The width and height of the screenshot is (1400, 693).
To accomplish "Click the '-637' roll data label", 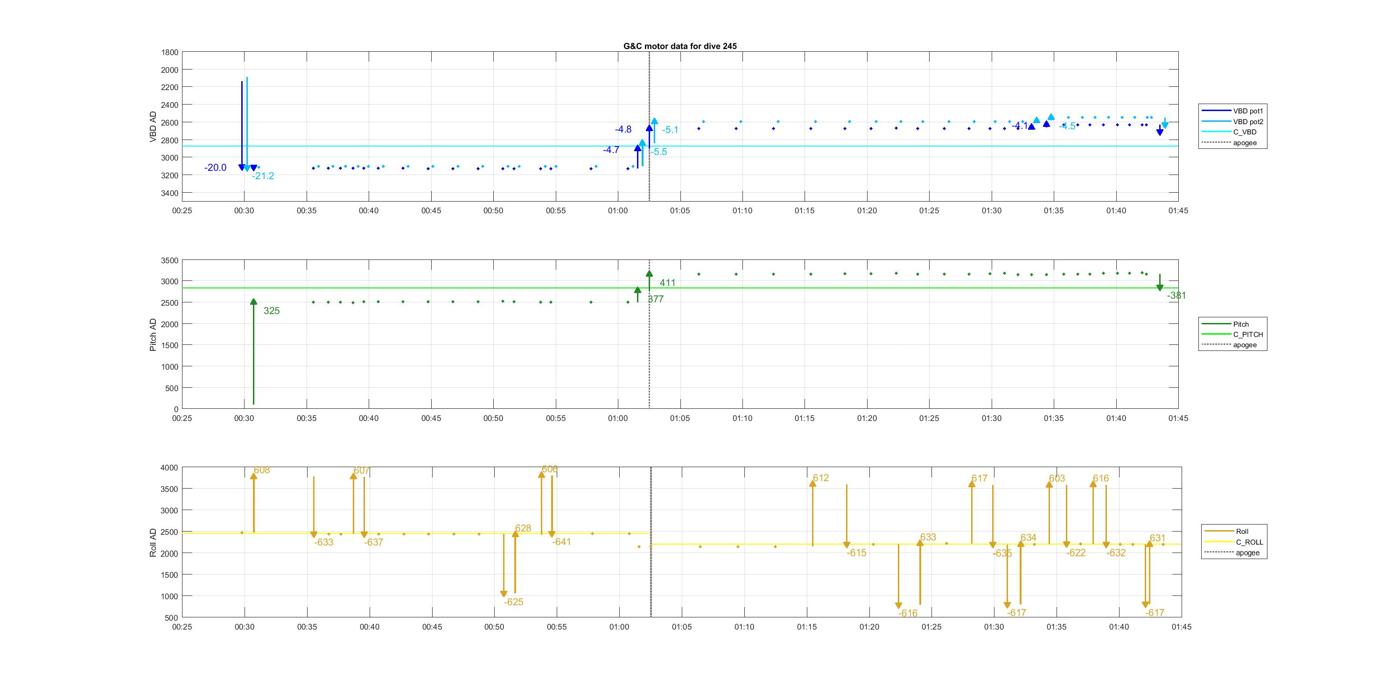I will [374, 542].
